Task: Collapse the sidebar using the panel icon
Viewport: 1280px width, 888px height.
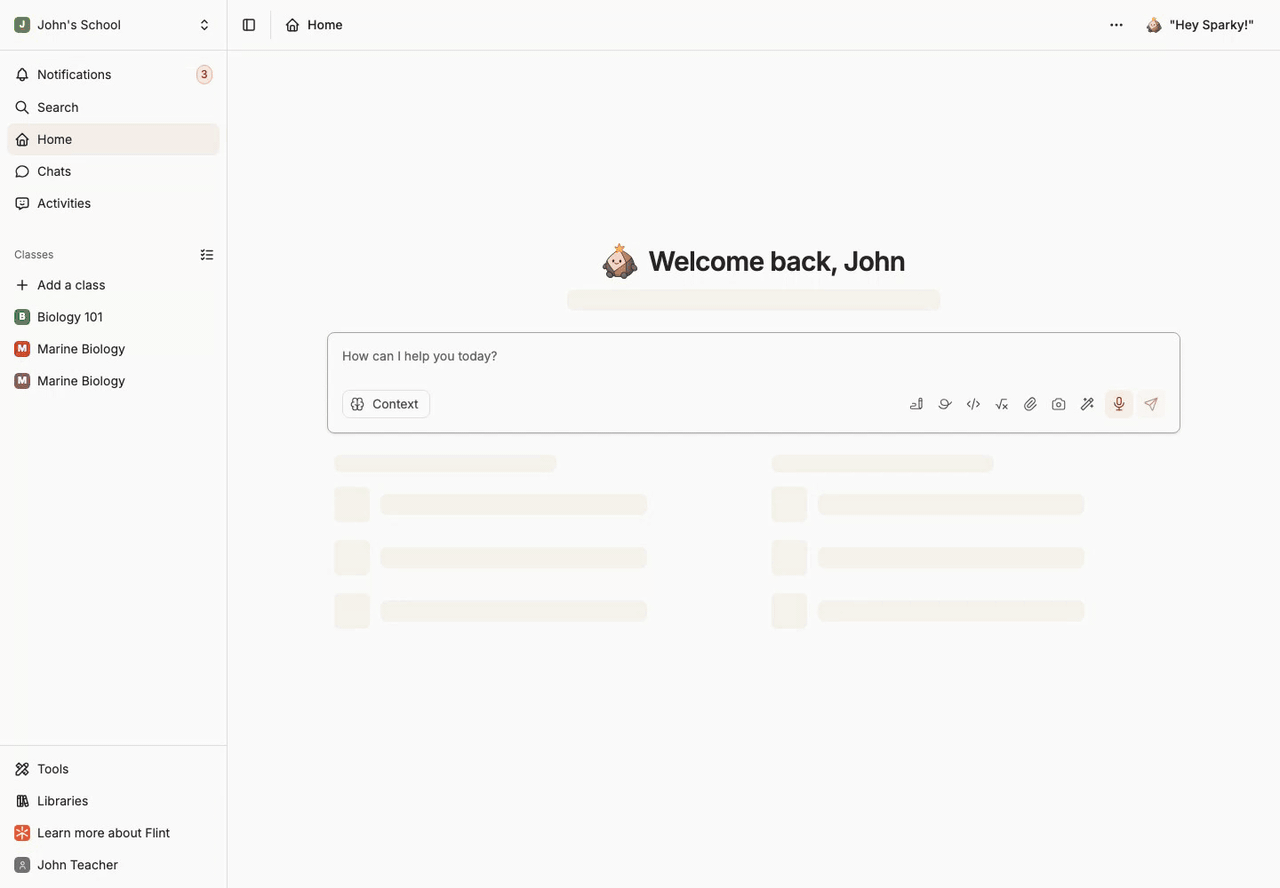Action: pos(249,25)
